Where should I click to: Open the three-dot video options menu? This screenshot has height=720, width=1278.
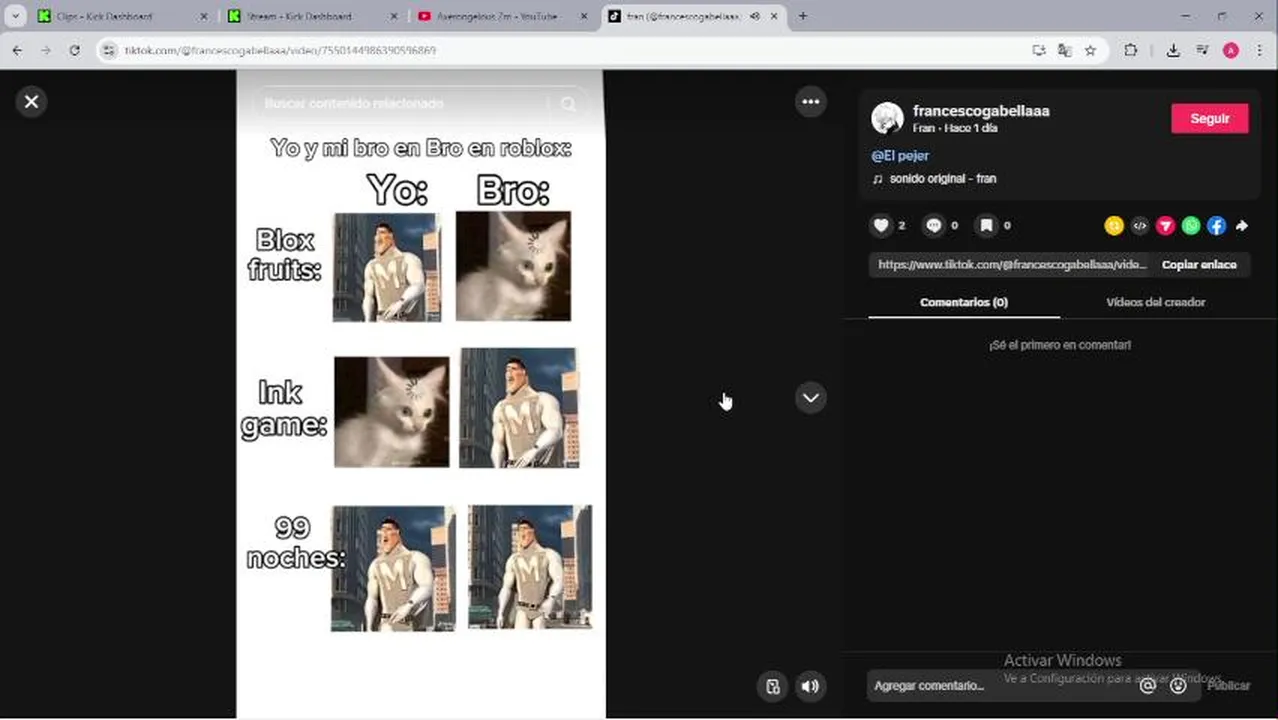pos(810,101)
